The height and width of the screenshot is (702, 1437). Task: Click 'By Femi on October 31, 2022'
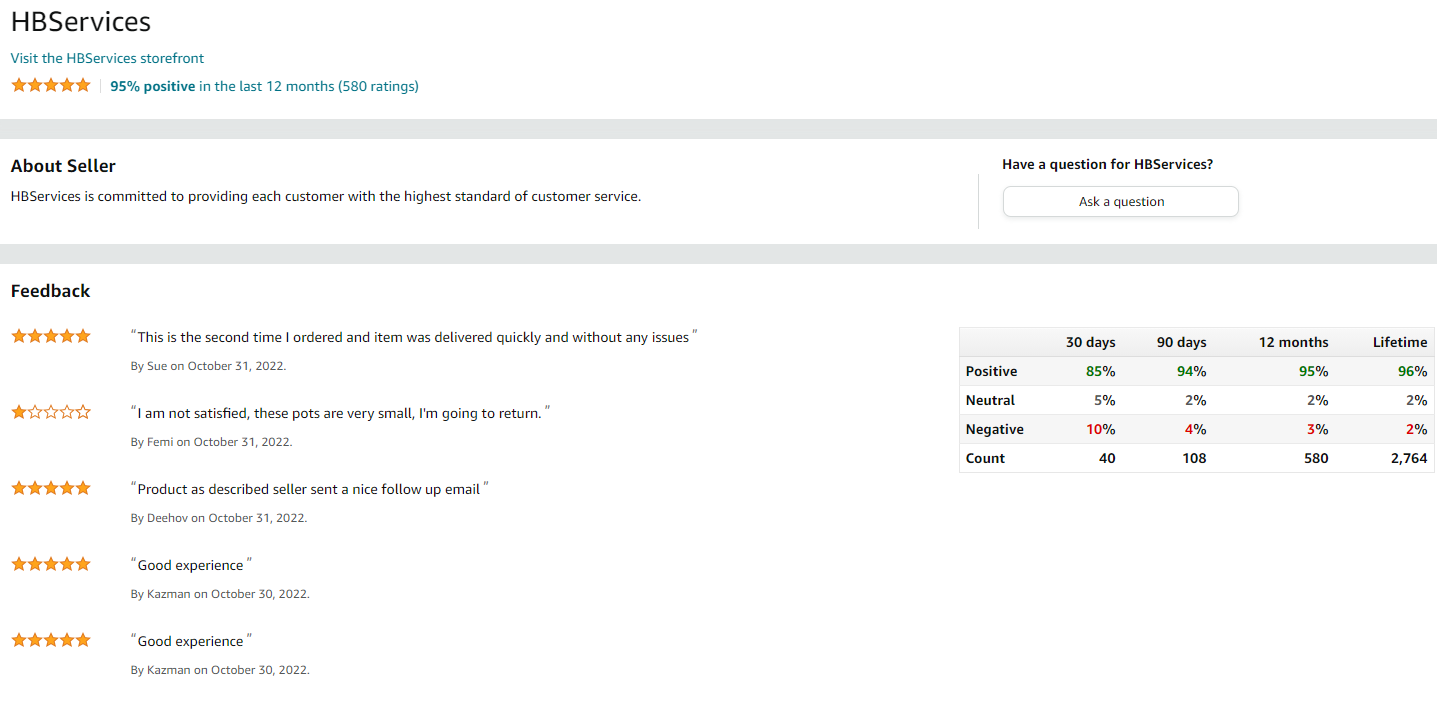point(211,442)
